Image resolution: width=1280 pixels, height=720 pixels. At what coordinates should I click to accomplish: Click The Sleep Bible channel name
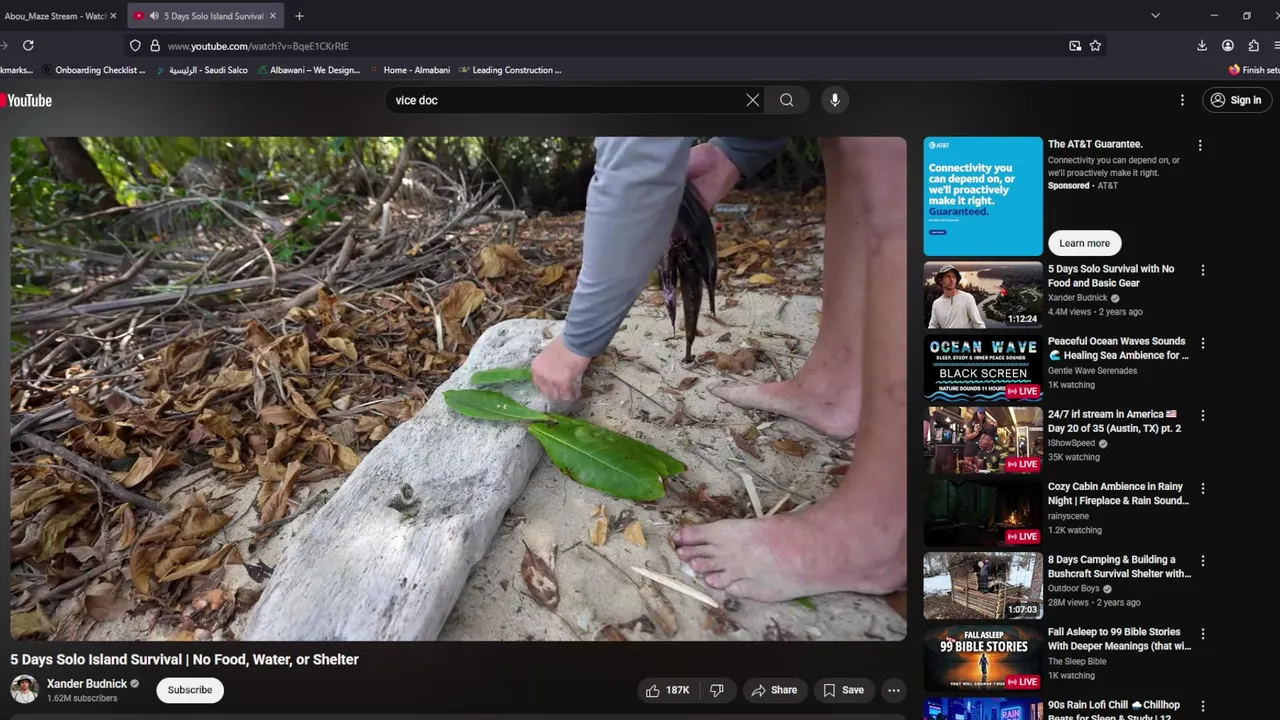pyautogui.click(x=1077, y=662)
